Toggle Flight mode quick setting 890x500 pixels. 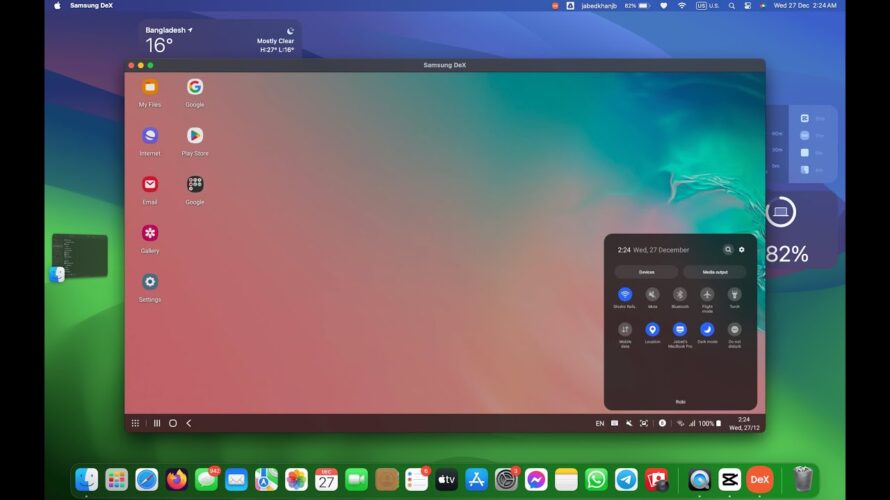pos(707,295)
